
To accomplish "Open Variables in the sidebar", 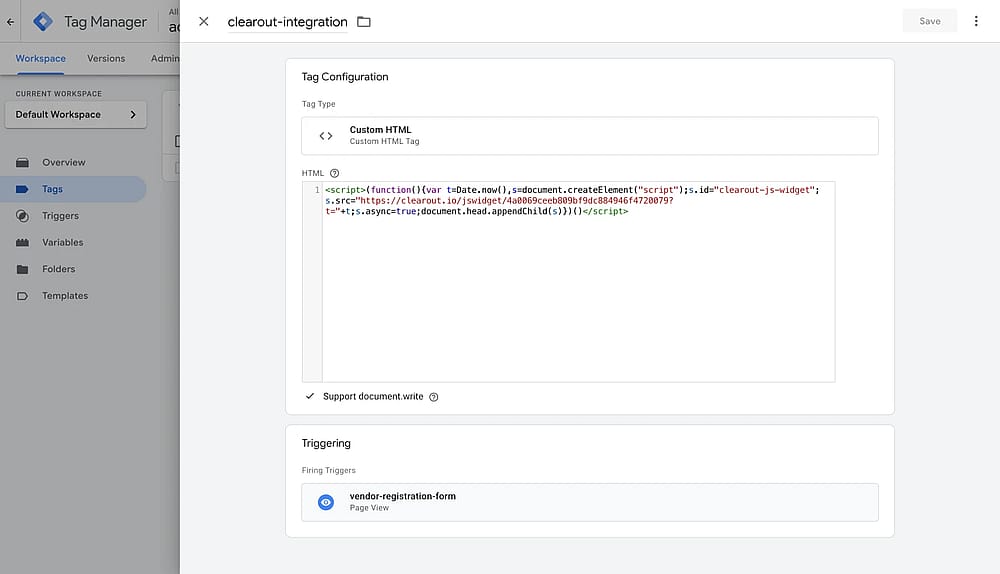I will click(x=62, y=243).
